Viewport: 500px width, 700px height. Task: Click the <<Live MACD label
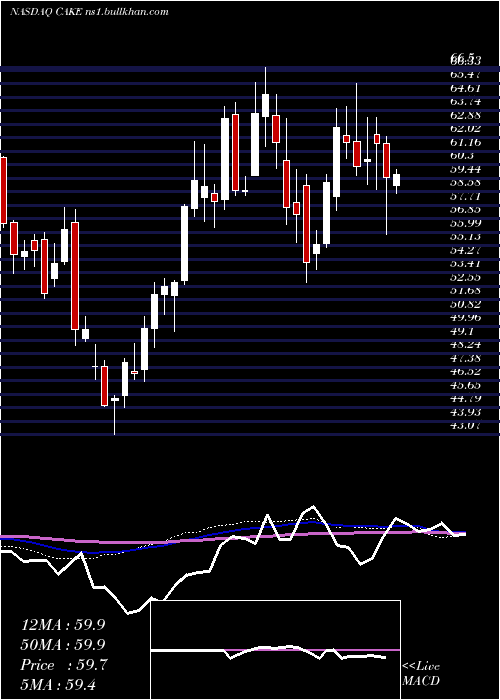(421, 674)
